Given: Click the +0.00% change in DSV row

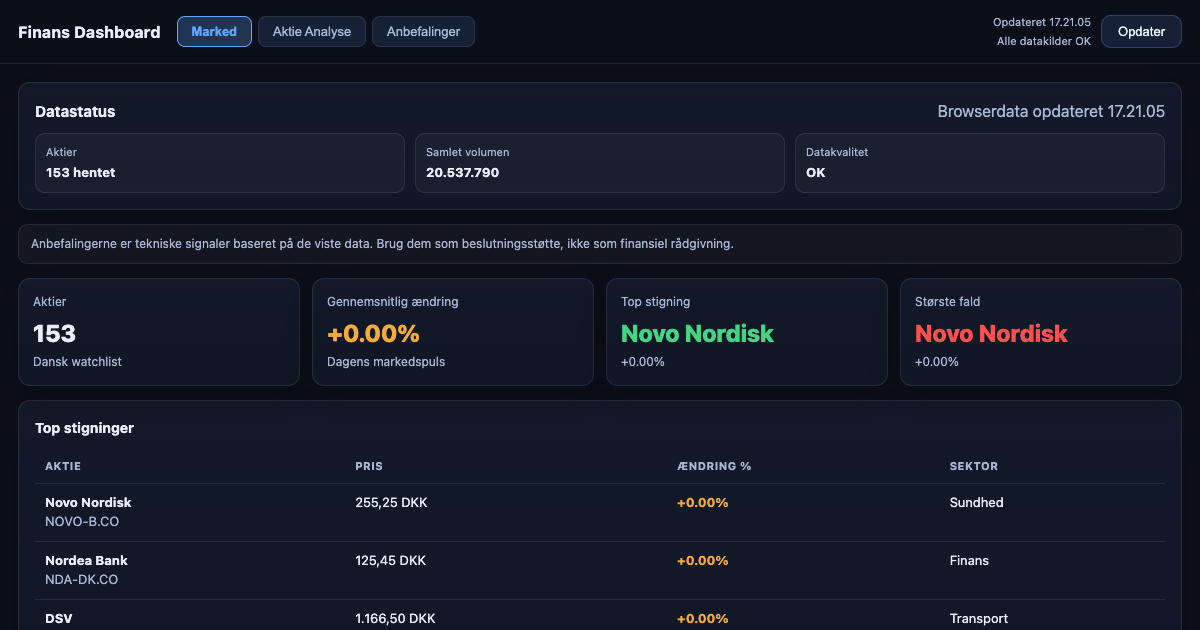Looking at the screenshot, I should [x=702, y=619].
